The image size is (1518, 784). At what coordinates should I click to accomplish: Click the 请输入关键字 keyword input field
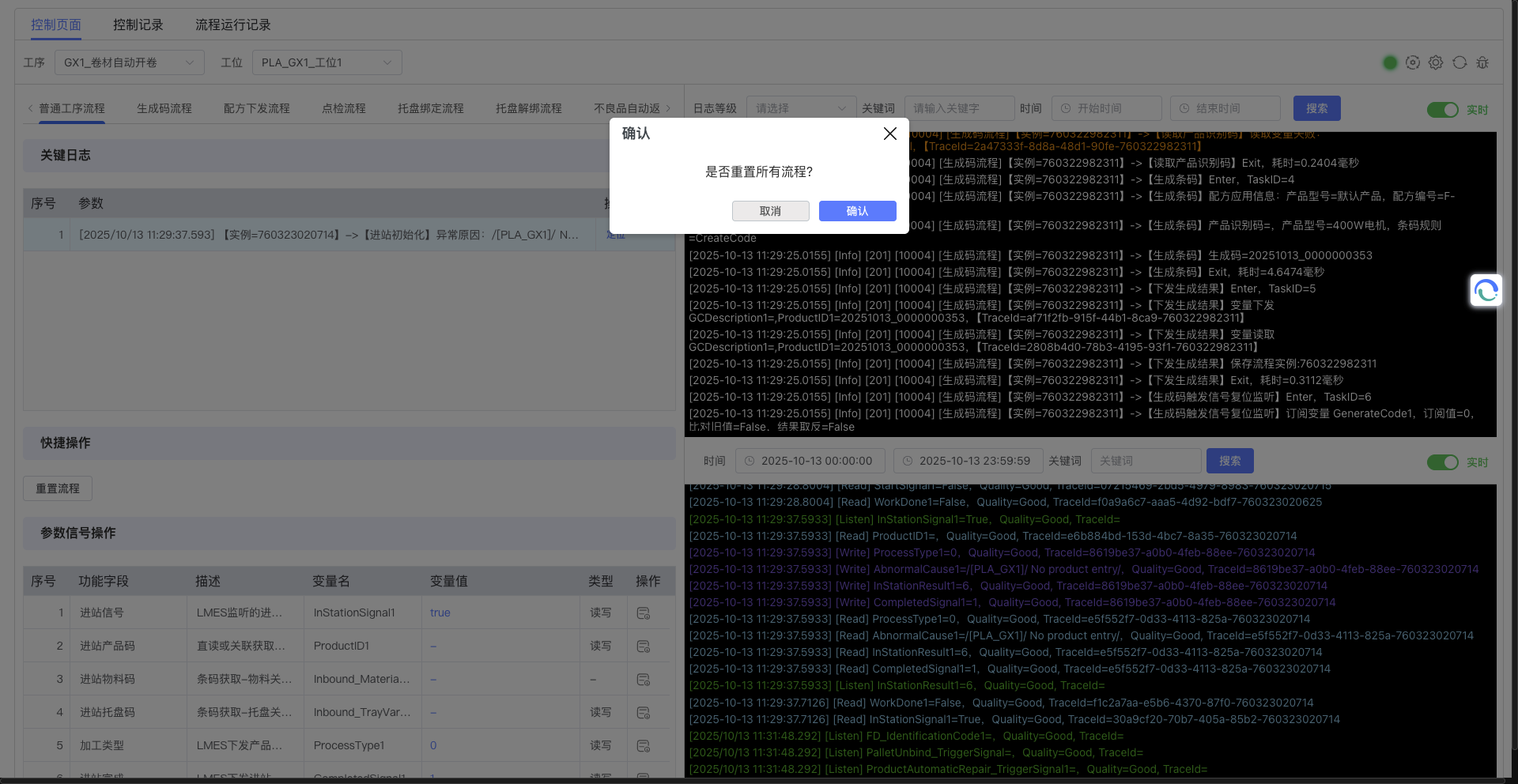coord(959,108)
